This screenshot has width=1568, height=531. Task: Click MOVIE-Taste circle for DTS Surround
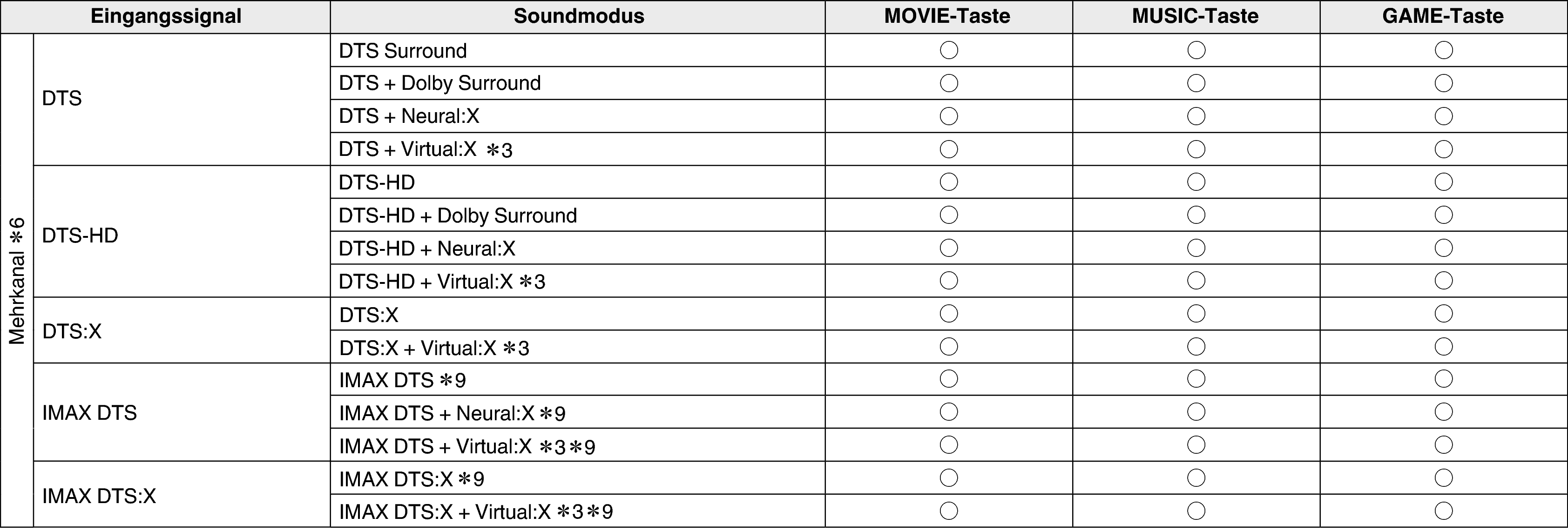pyautogui.click(x=948, y=50)
